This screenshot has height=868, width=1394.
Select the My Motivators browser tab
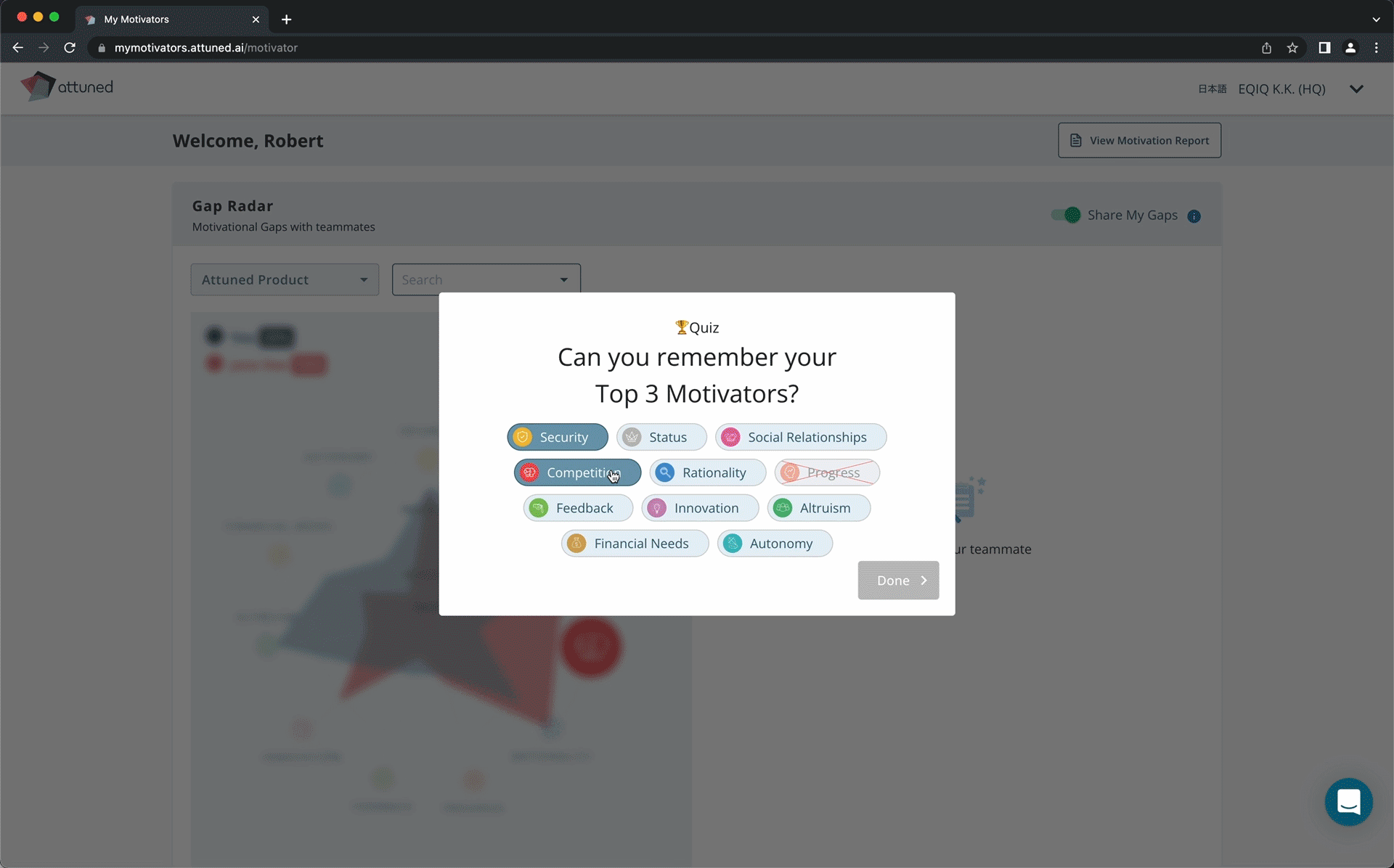click(x=172, y=20)
